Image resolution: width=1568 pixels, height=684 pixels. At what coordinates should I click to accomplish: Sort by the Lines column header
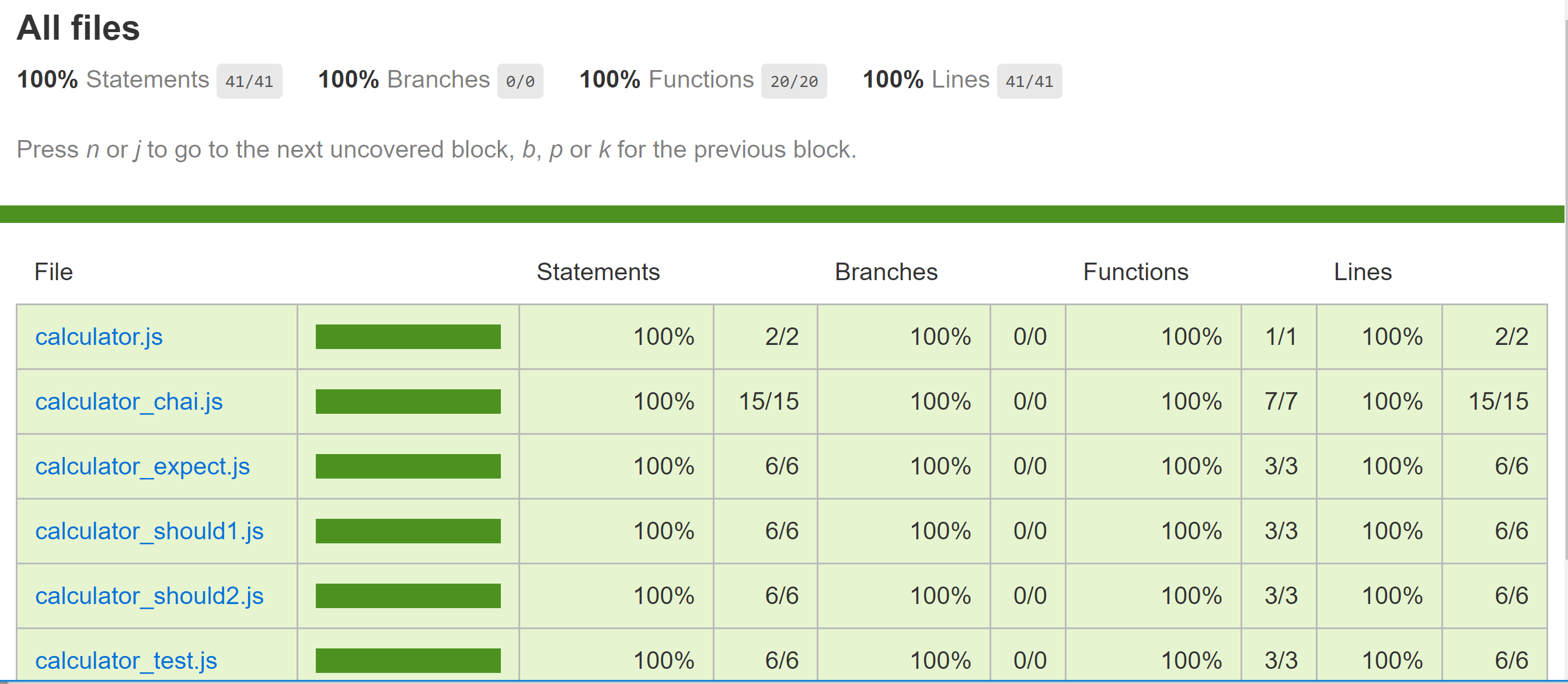click(1363, 271)
